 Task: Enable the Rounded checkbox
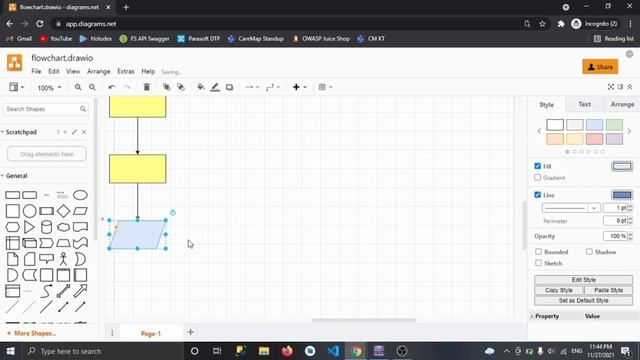(538, 251)
